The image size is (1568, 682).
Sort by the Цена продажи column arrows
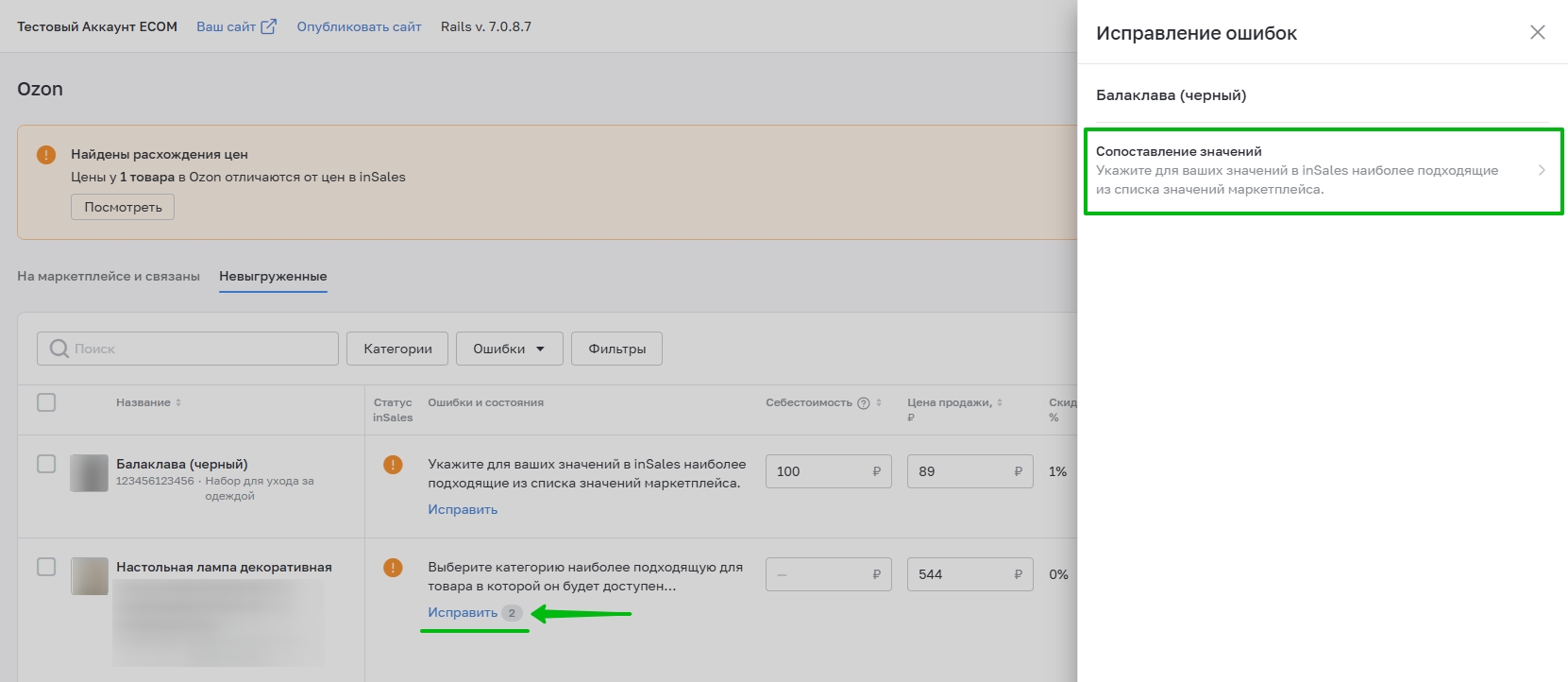(x=1000, y=402)
